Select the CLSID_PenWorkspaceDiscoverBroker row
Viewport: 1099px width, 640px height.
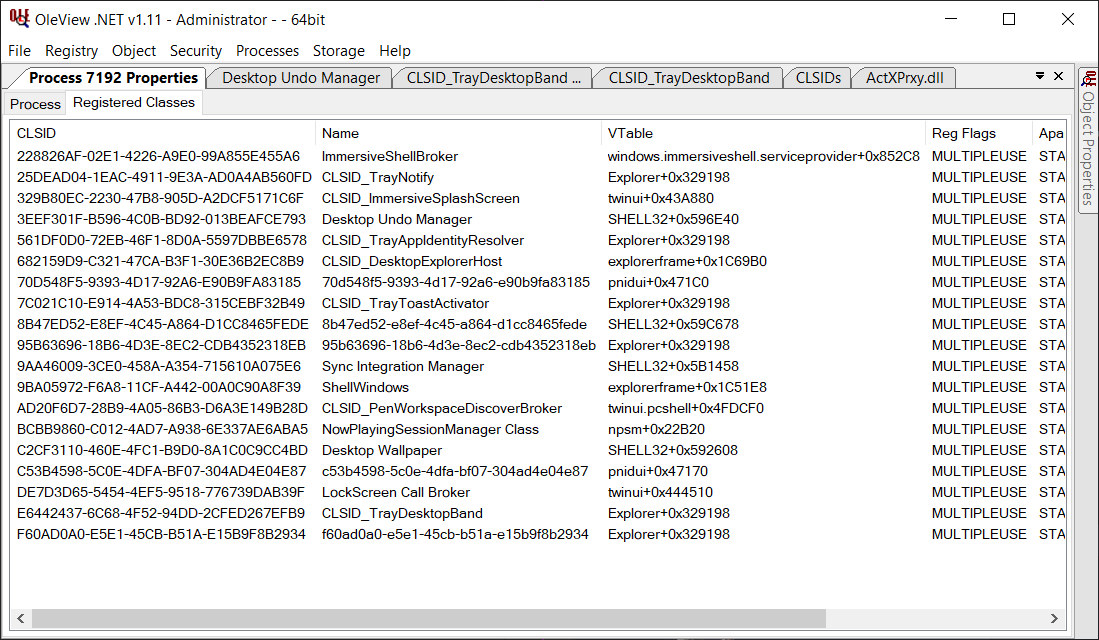pos(538,409)
